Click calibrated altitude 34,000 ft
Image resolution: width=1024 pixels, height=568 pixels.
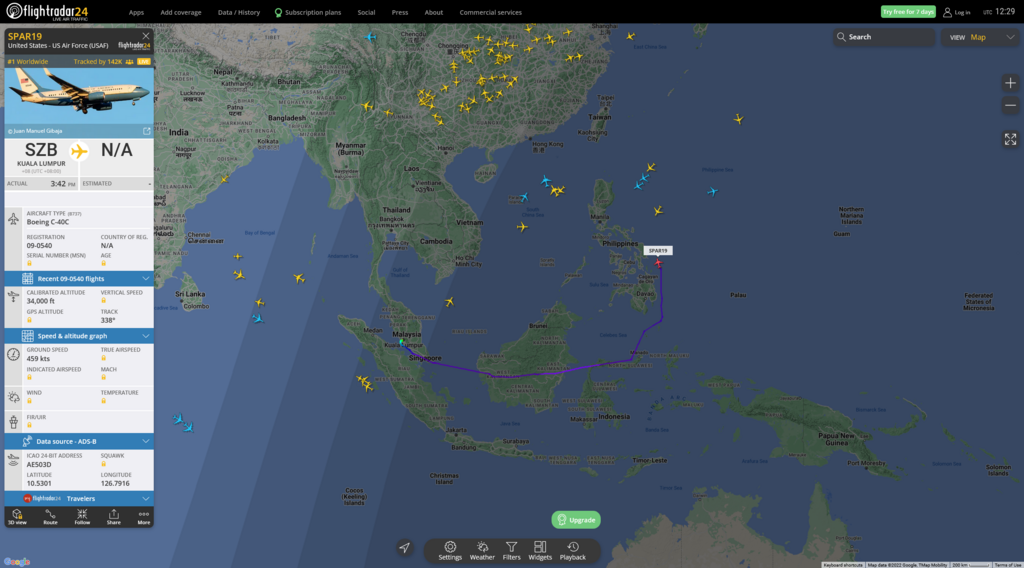40,301
